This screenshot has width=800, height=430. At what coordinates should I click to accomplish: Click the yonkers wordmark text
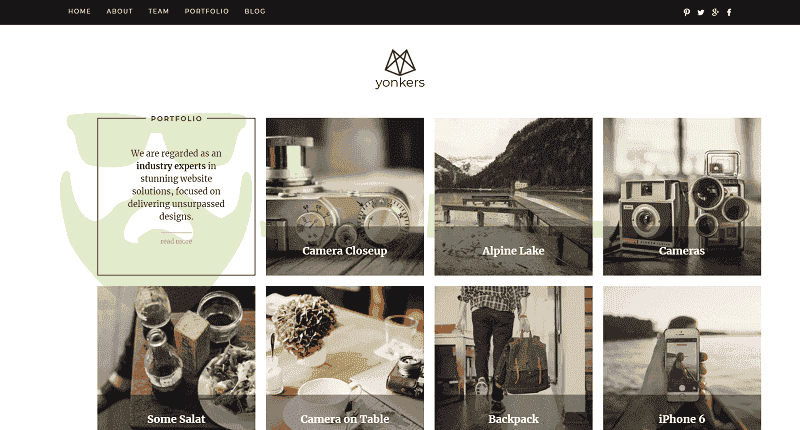pos(400,83)
